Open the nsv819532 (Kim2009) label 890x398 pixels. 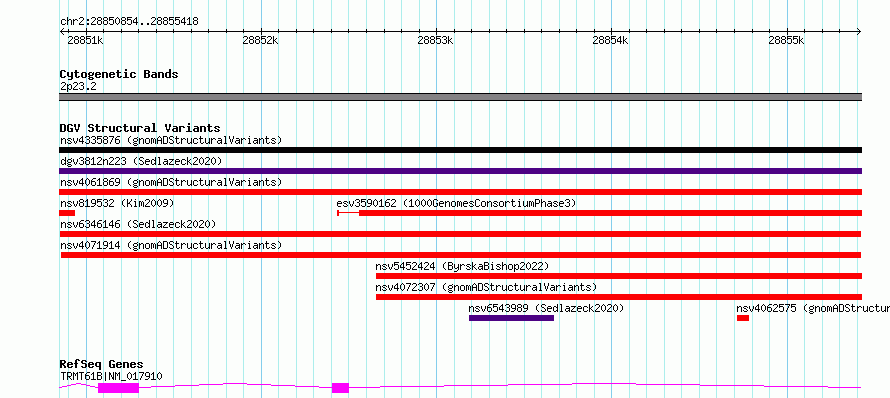tap(117, 203)
